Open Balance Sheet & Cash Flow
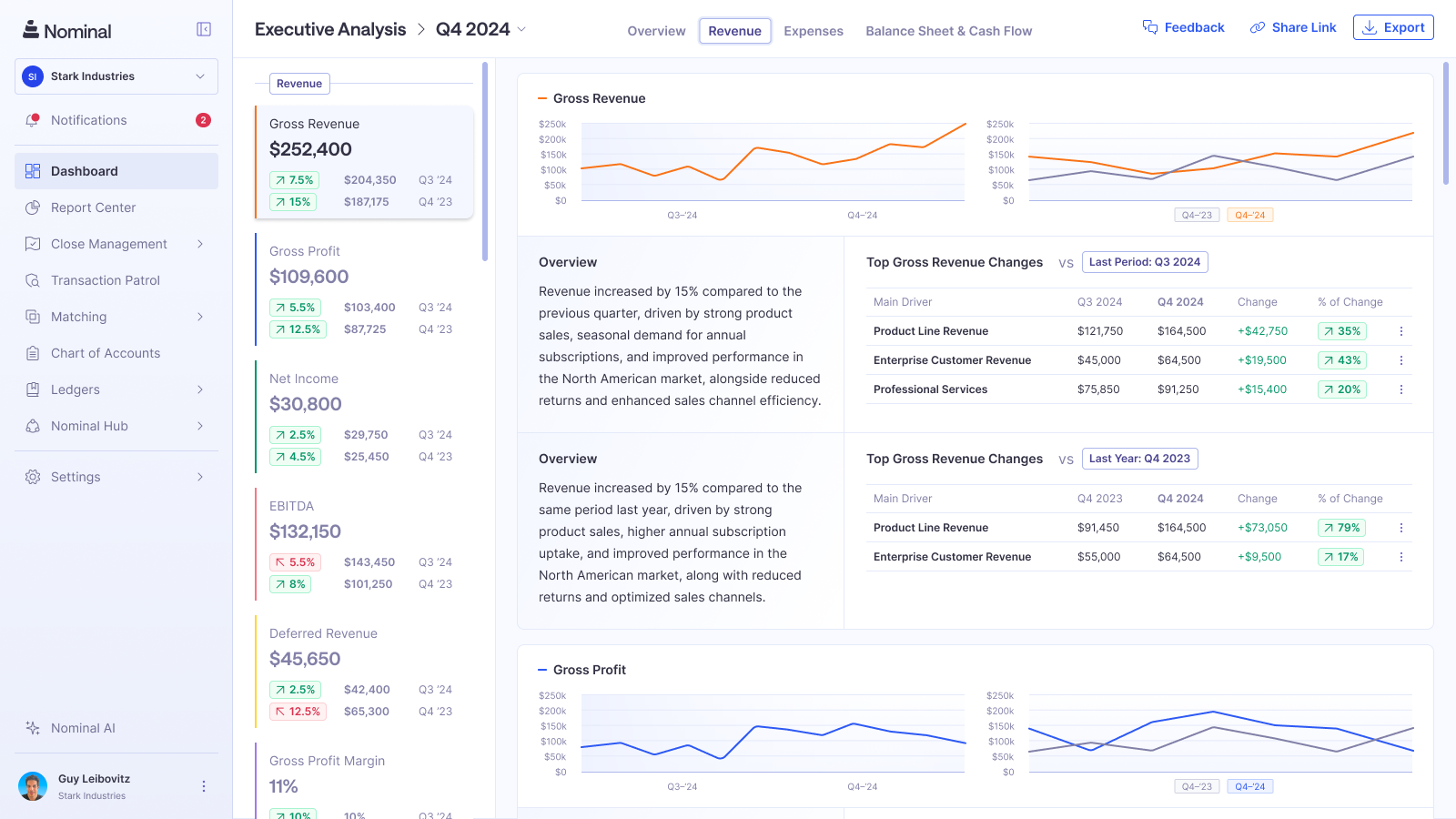 948,30
